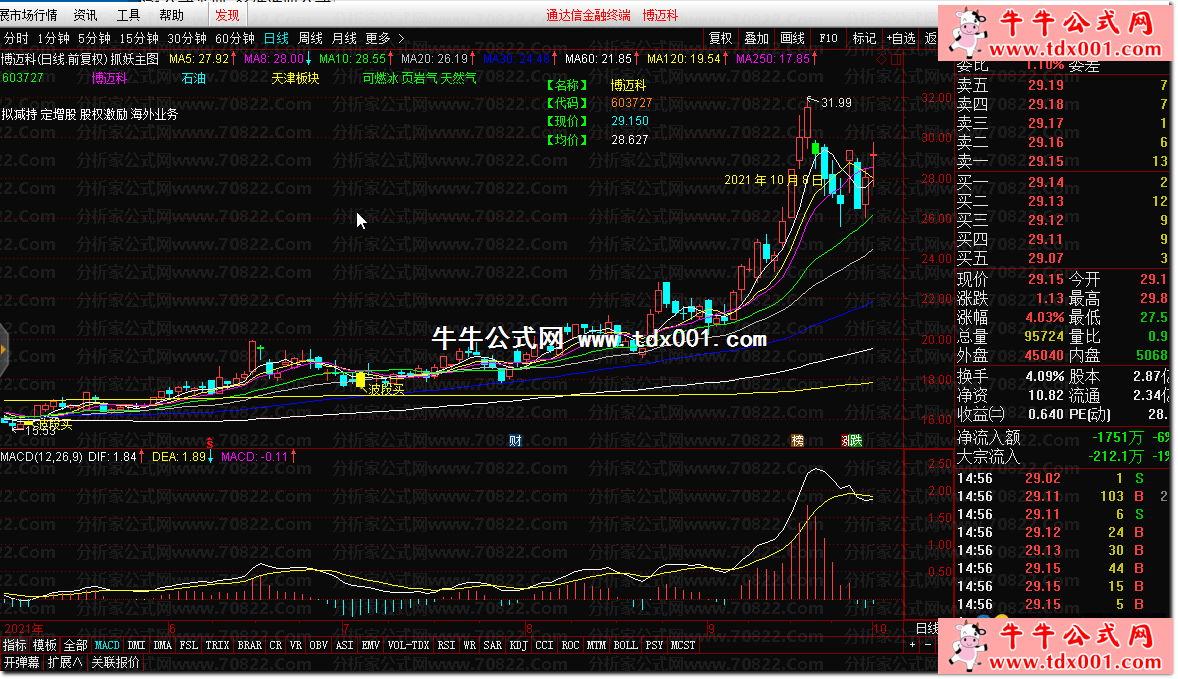Select the VOL-TDX indicator tab
The height and width of the screenshot is (679, 1178).
click(409, 645)
